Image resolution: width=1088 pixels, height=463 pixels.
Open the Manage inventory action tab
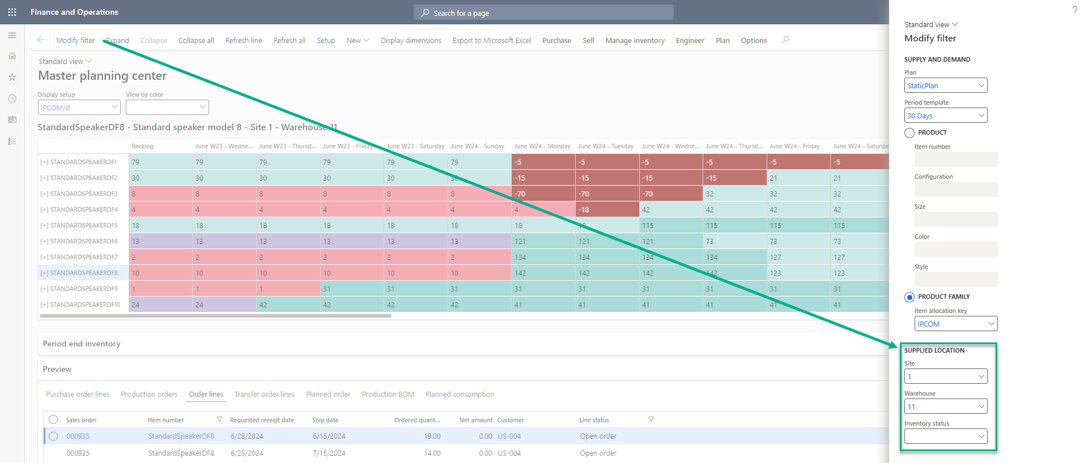[634, 40]
